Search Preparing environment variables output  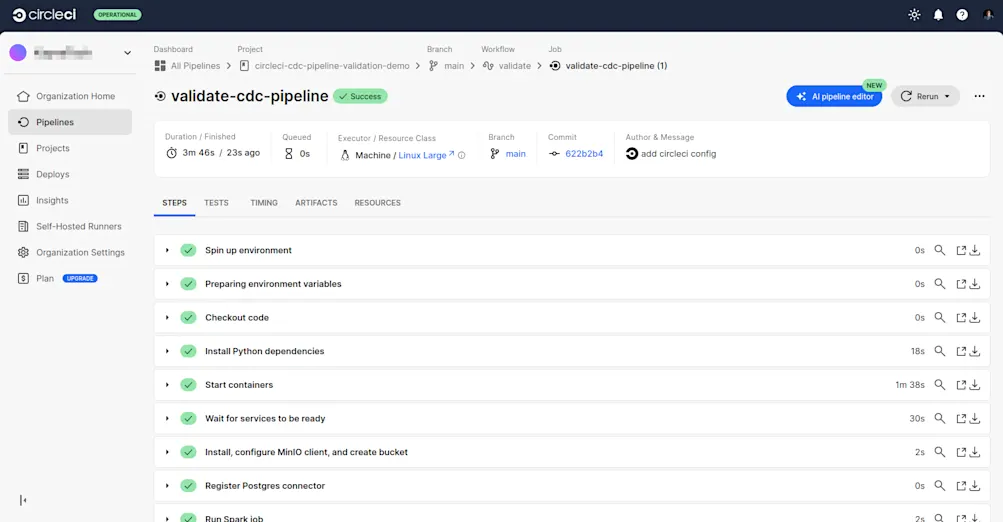pos(940,284)
